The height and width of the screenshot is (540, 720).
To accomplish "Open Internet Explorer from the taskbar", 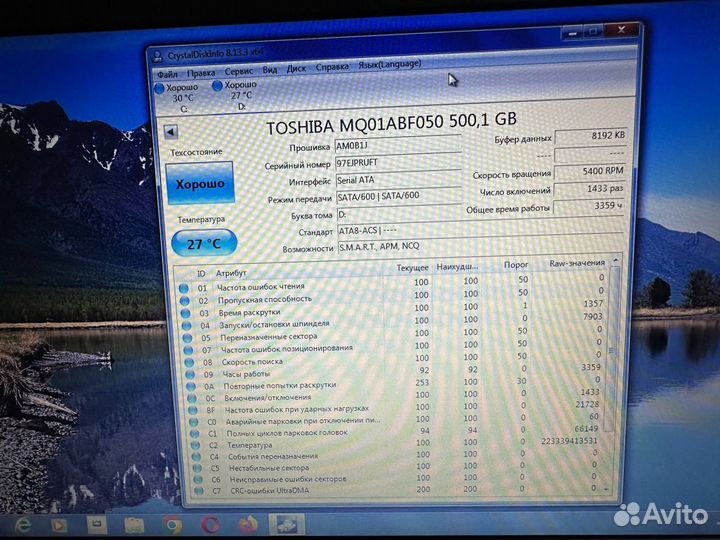I will [x=23, y=525].
